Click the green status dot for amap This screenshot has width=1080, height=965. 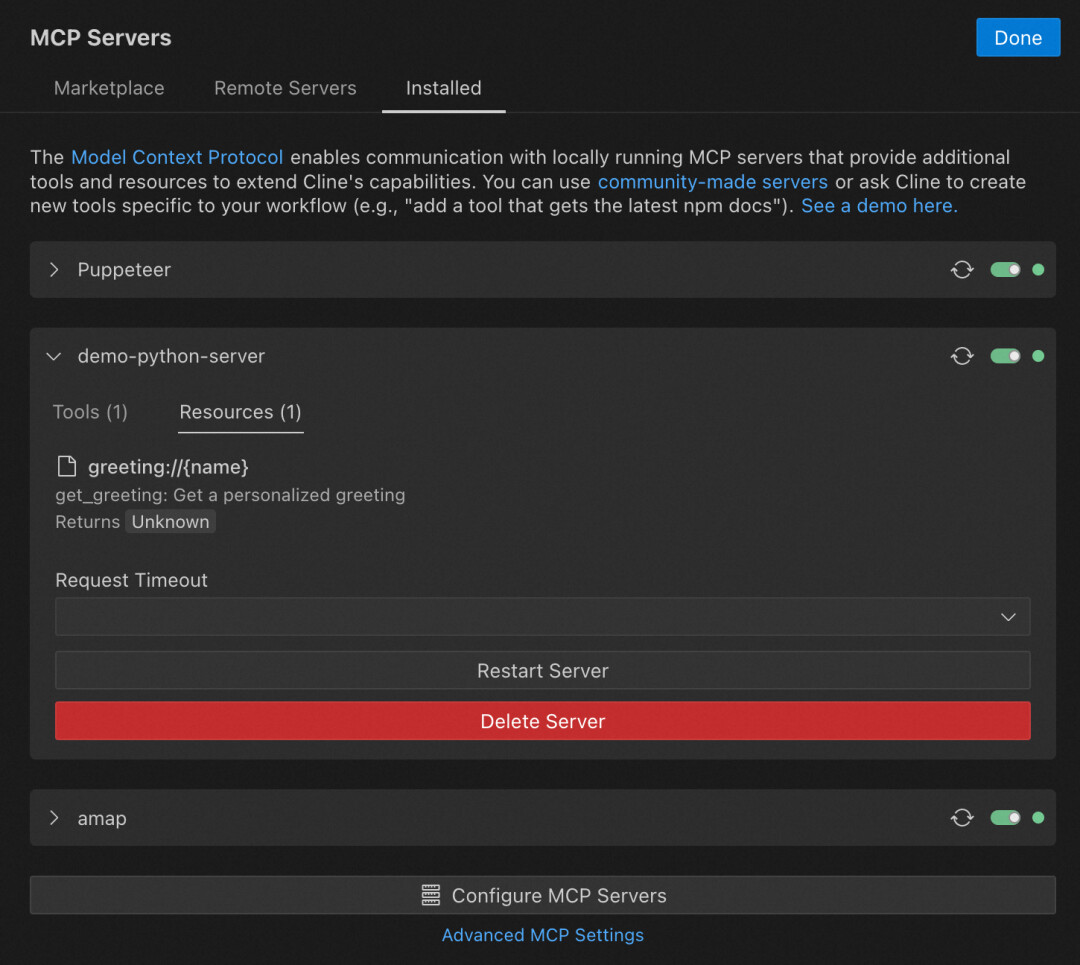tap(1038, 818)
